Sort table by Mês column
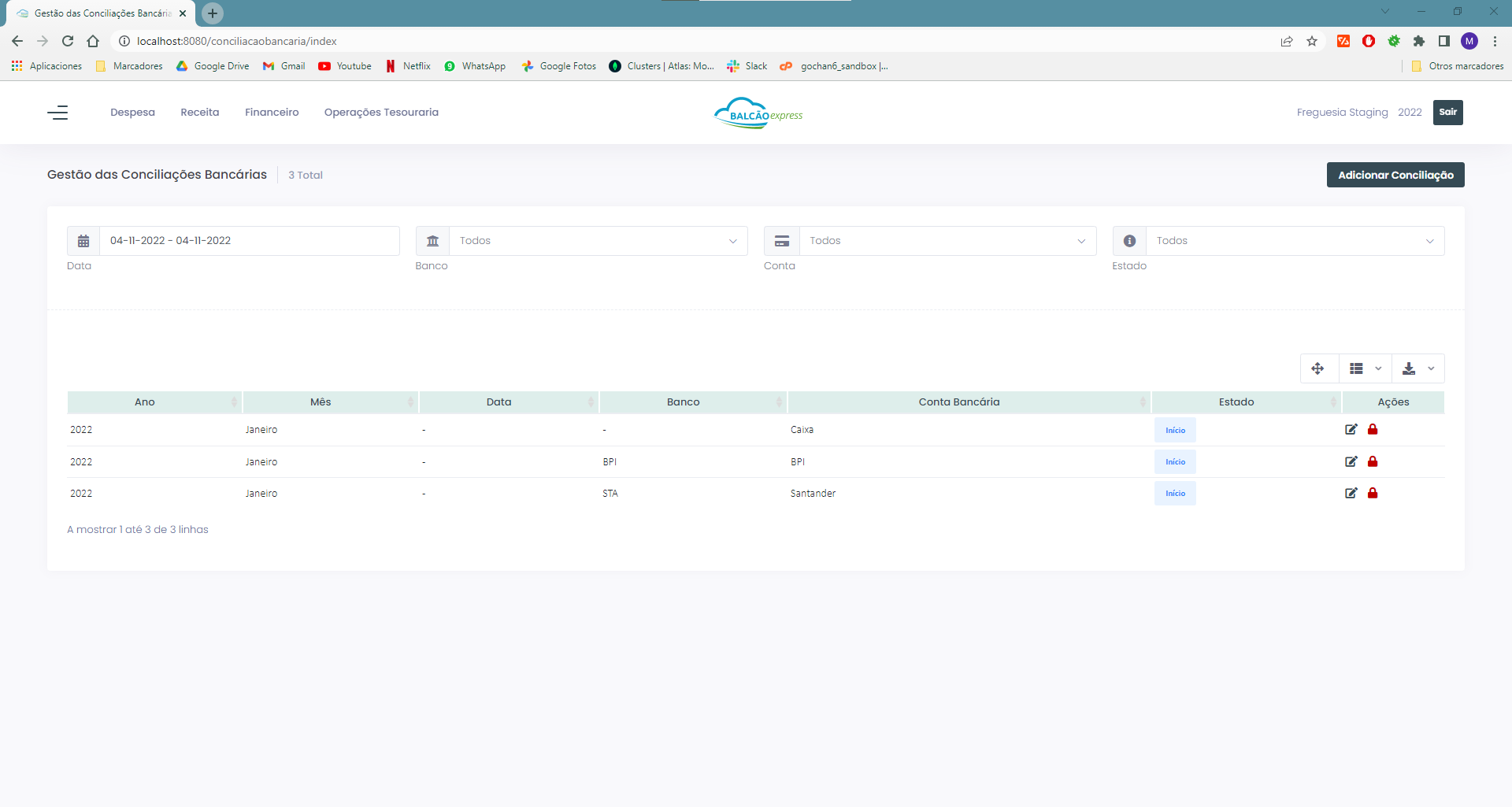Image resolution: width=1512 pixels, height=807 pixels. pyautogui.click(x=331, y=402)
